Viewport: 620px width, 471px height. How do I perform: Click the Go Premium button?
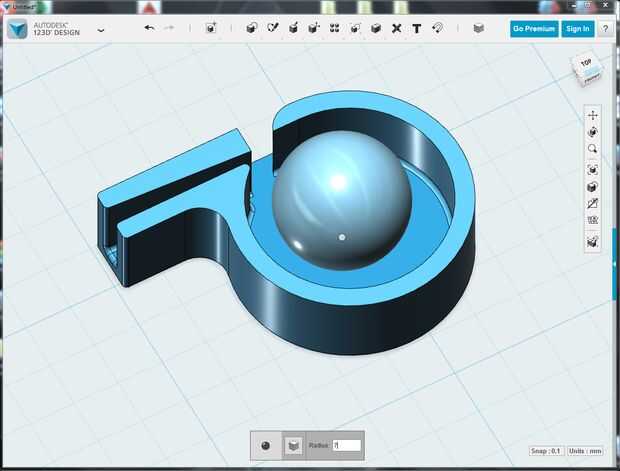click(x=534, y=29)
